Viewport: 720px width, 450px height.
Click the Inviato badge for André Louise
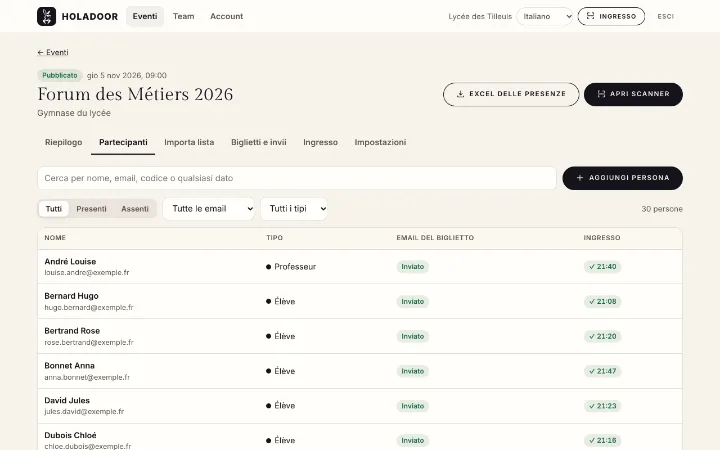point(413,267)
